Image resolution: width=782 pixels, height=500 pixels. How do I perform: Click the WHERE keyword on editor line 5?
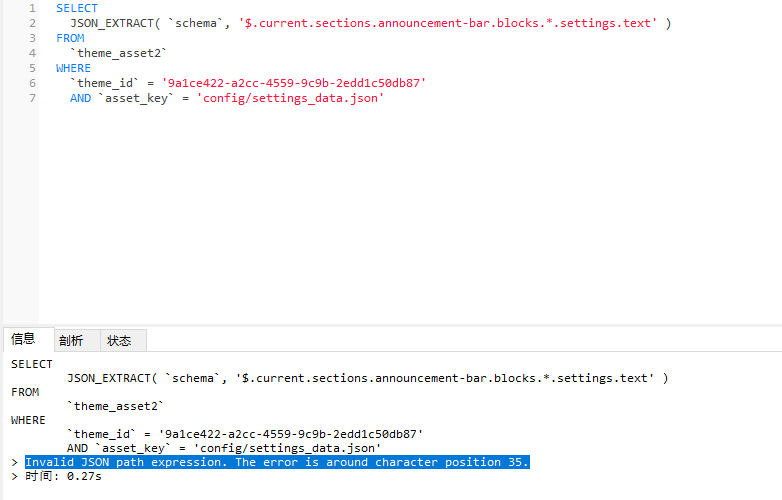click(x=73, y=68)
